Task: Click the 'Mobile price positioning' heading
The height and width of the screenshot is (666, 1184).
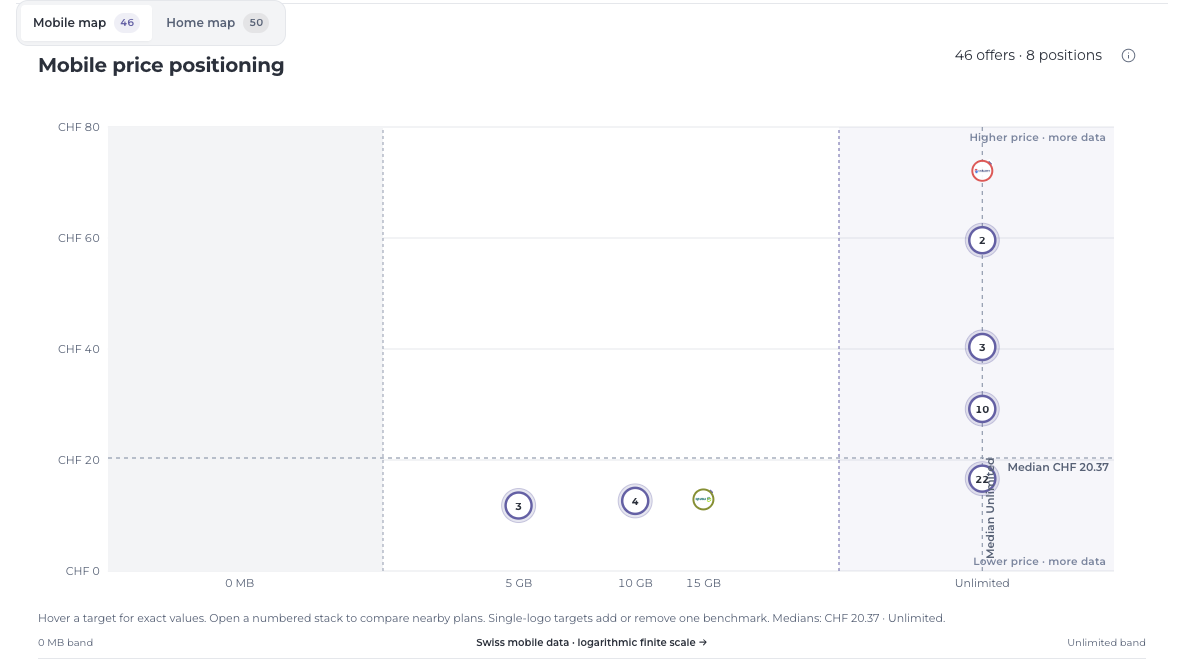Action: [161, 66]
